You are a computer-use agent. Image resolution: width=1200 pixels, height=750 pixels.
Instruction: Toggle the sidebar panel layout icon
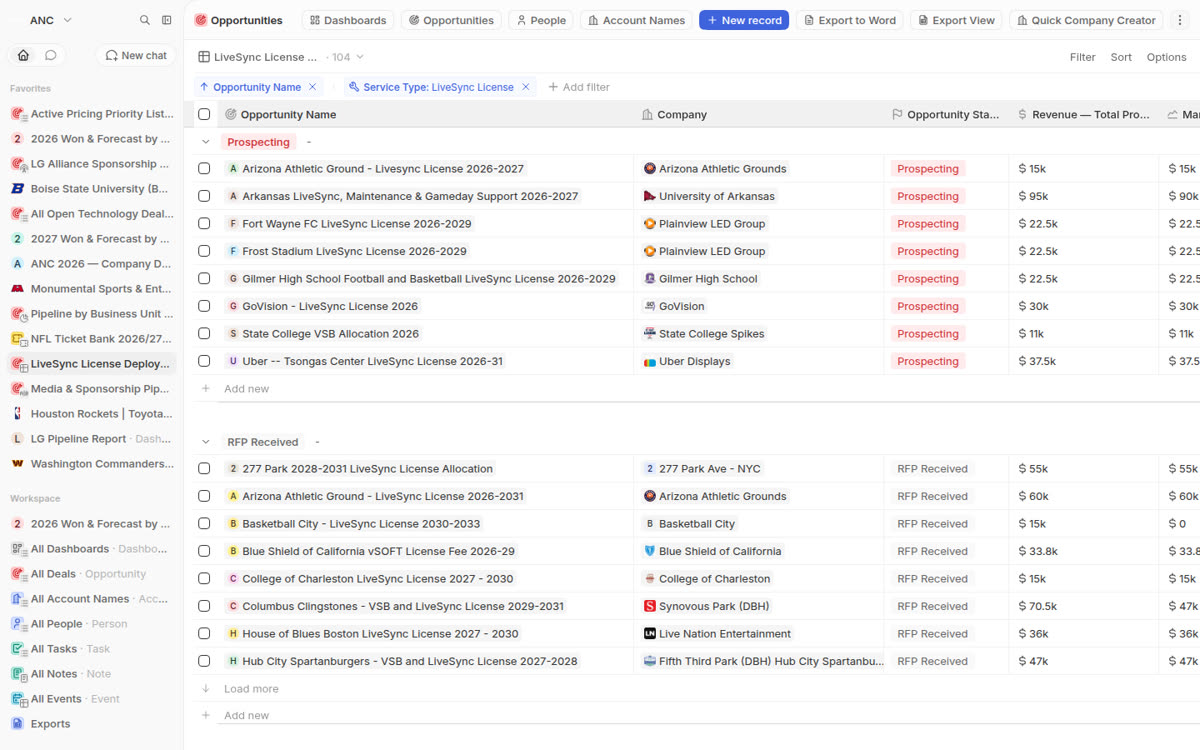[x=167, y=20]
